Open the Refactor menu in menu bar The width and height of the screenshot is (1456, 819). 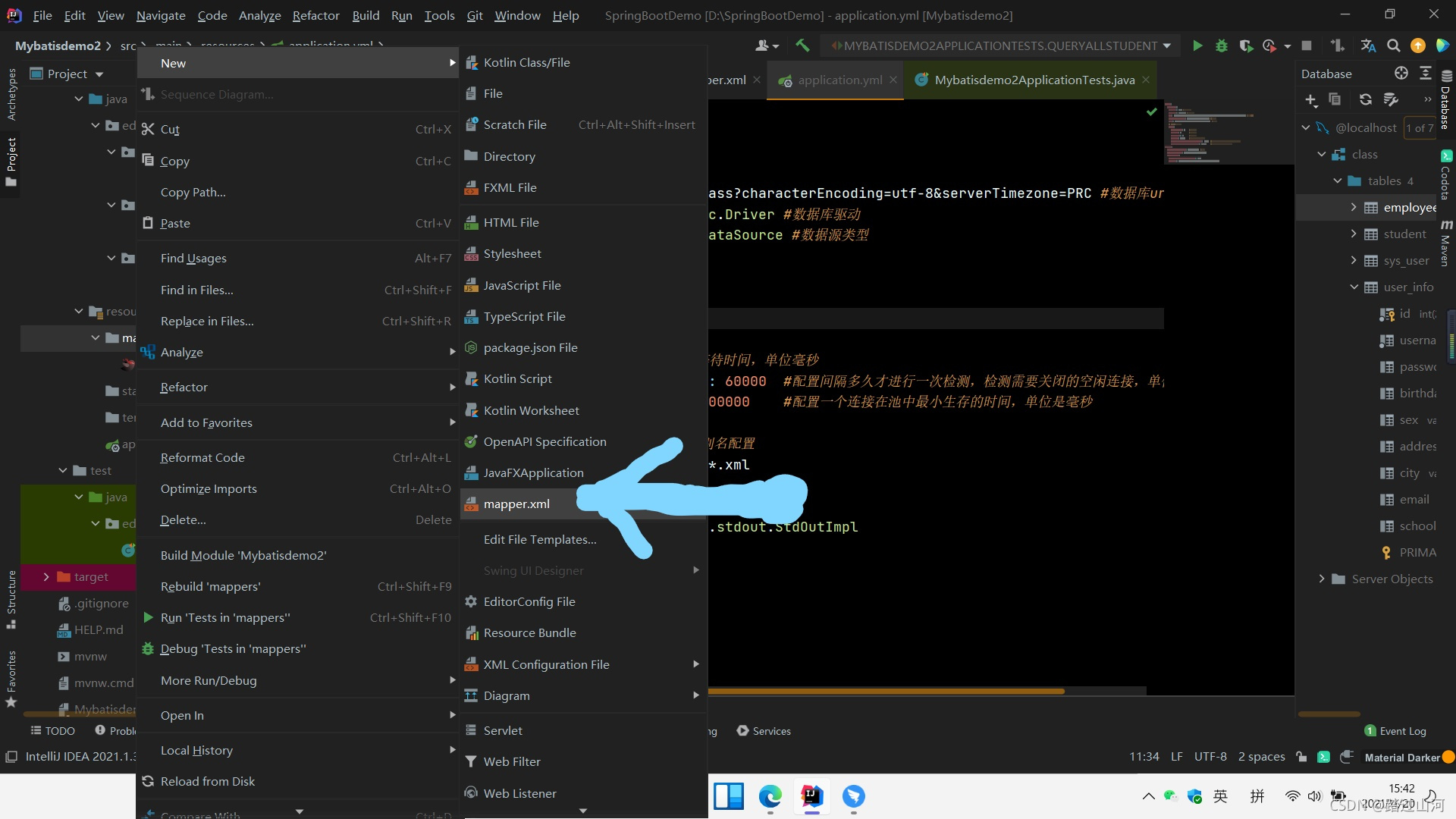[315, 15]
